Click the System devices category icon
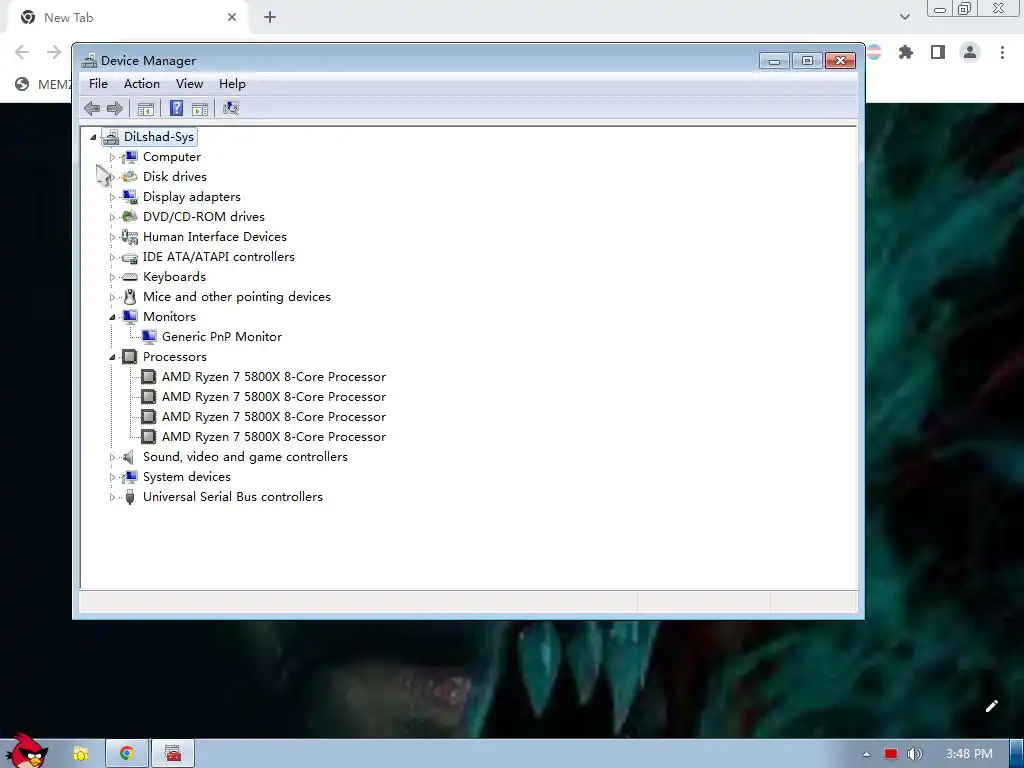This screenshot has width=1024, height=768. pyautogui.click(x=130, y=477)
